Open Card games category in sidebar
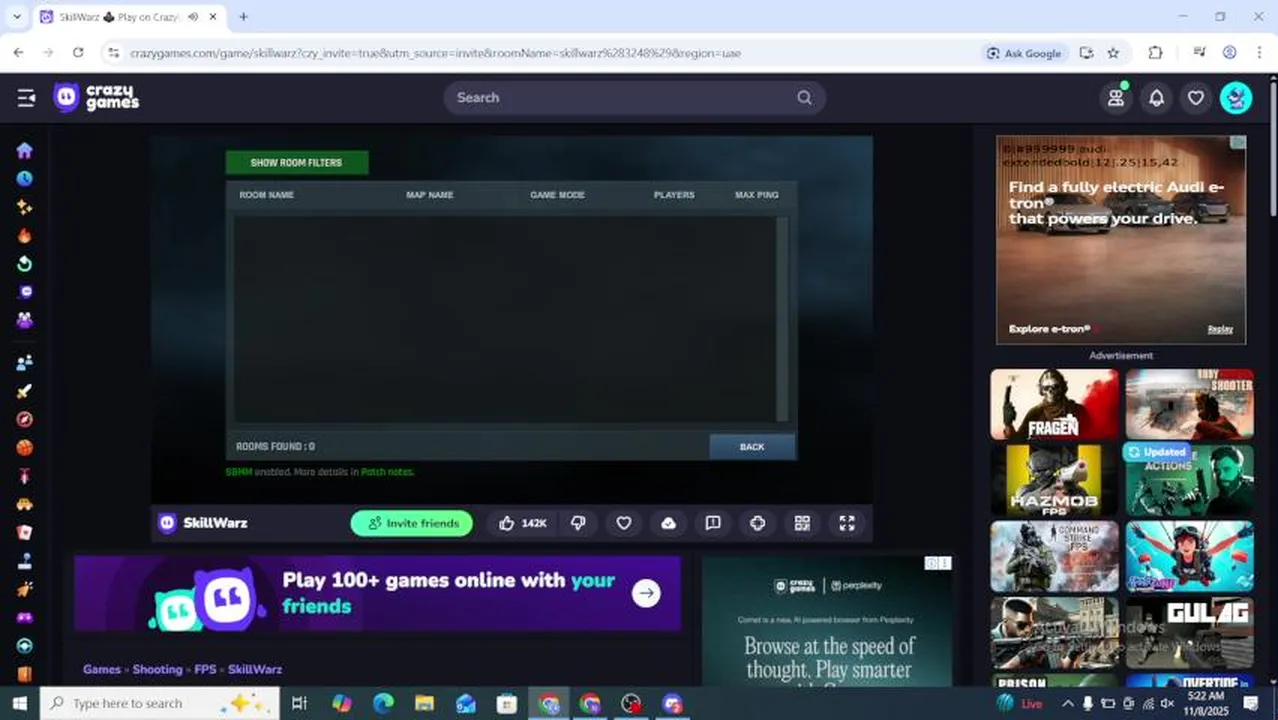 click(x=25, y=533)
